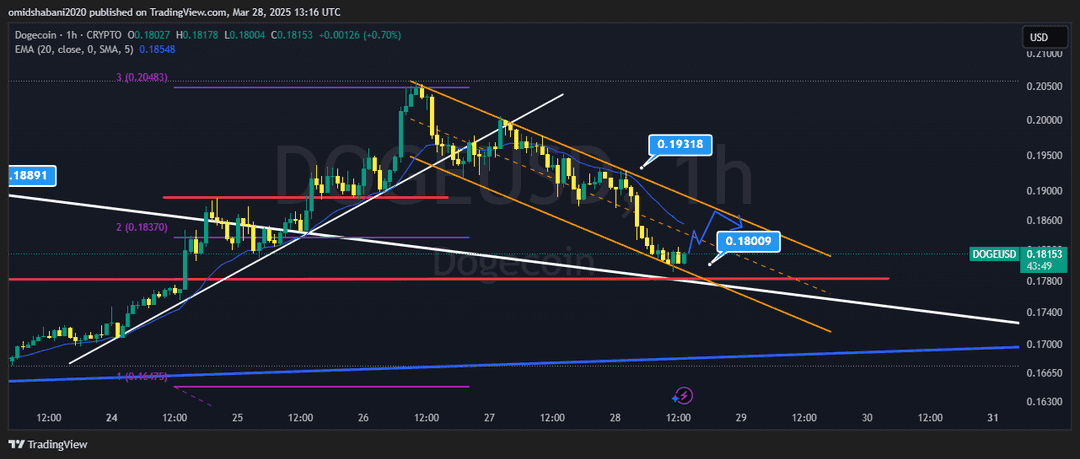Click the change value +0.00126 (+0.70%)
1080x459 pixels.
[362, 35]
